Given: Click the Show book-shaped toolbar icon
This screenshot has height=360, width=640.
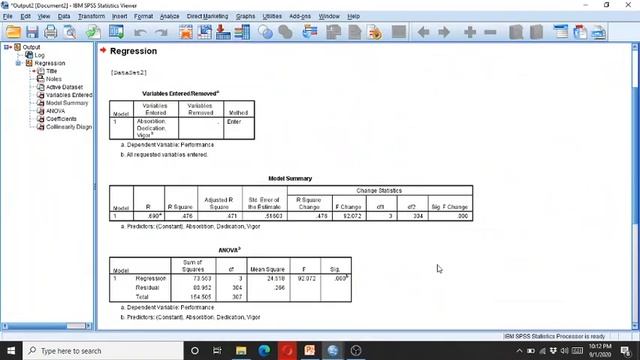Looking at the screenshot, I should (x=516, y=32).
